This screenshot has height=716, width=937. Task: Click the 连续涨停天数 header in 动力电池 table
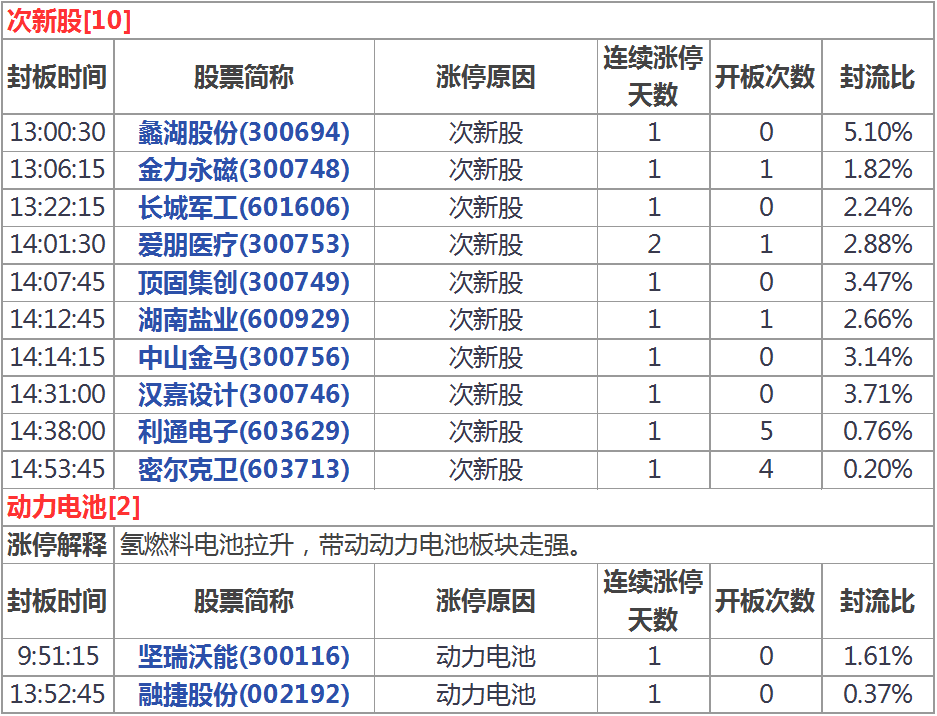point(653,600)
